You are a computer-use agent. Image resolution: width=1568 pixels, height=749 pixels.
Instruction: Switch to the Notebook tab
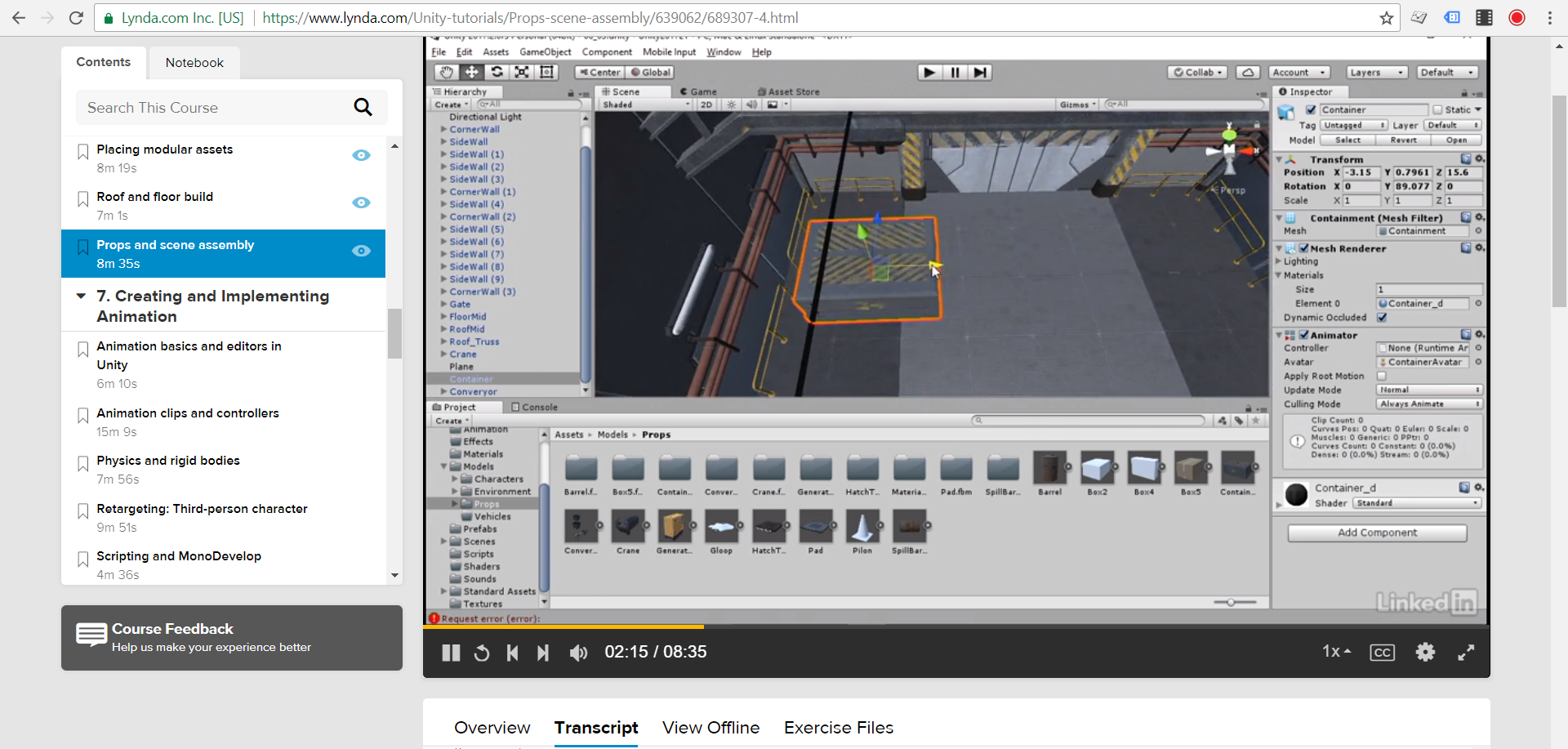(x=194, y=63)
